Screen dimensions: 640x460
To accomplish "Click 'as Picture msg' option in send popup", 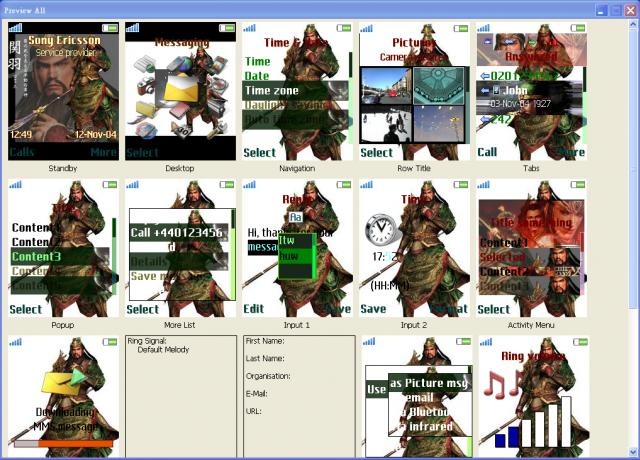I will pos(430,383).
